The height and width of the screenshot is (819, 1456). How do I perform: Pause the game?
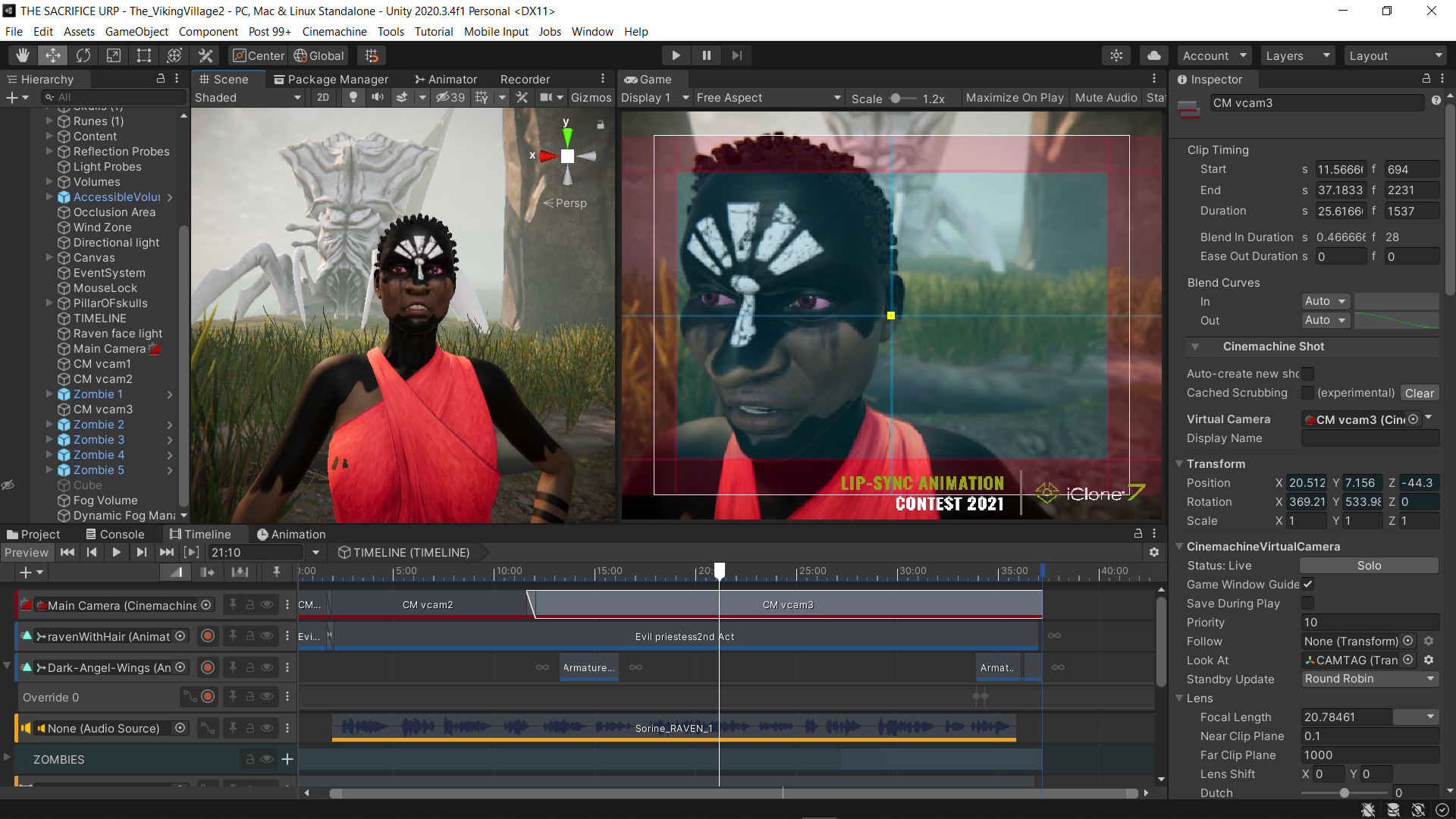(x=706, y=55)
